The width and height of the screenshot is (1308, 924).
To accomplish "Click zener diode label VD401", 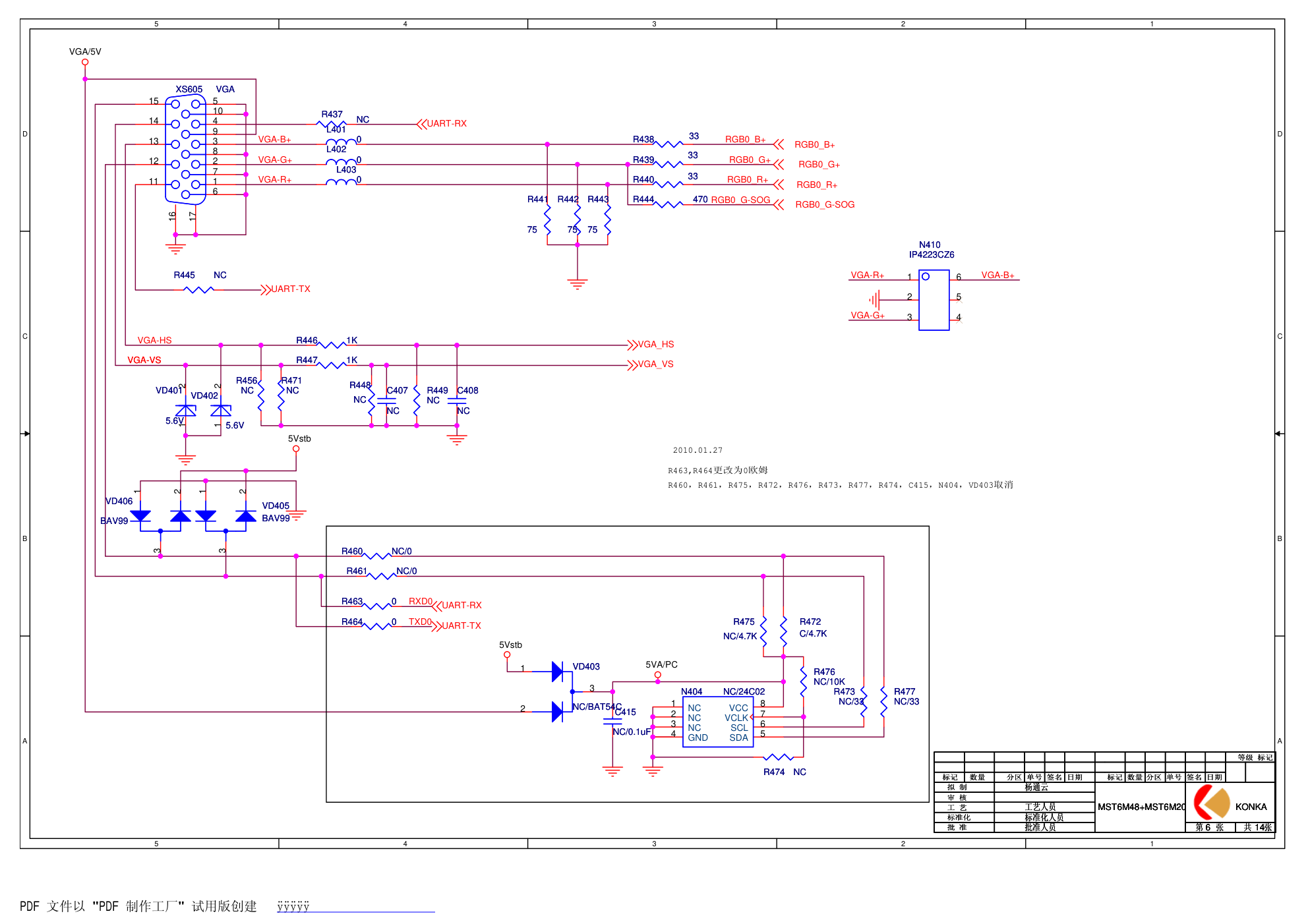I will click(x=169, y=390).
